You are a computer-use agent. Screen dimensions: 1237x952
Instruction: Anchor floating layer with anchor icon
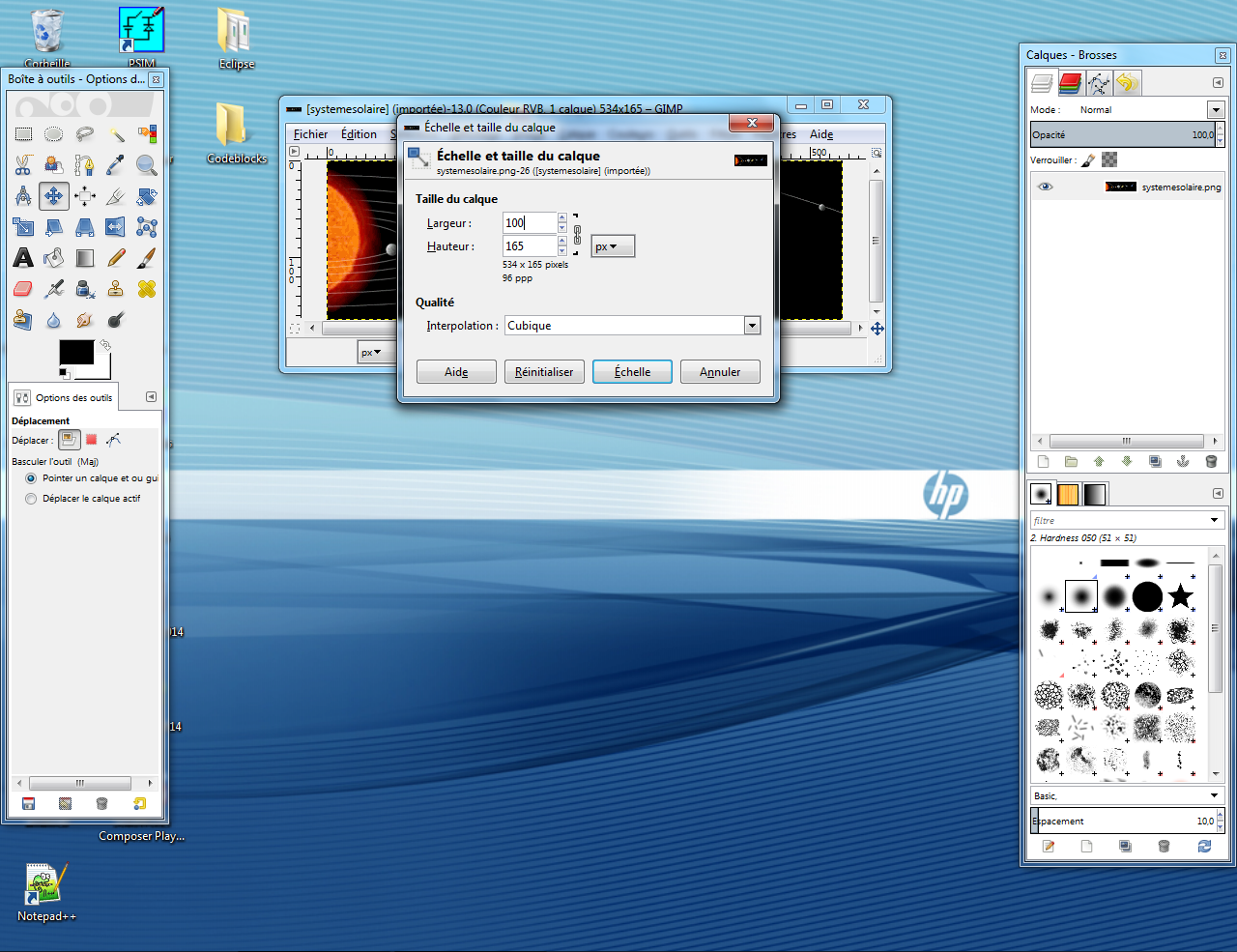tap(1183, 462)
